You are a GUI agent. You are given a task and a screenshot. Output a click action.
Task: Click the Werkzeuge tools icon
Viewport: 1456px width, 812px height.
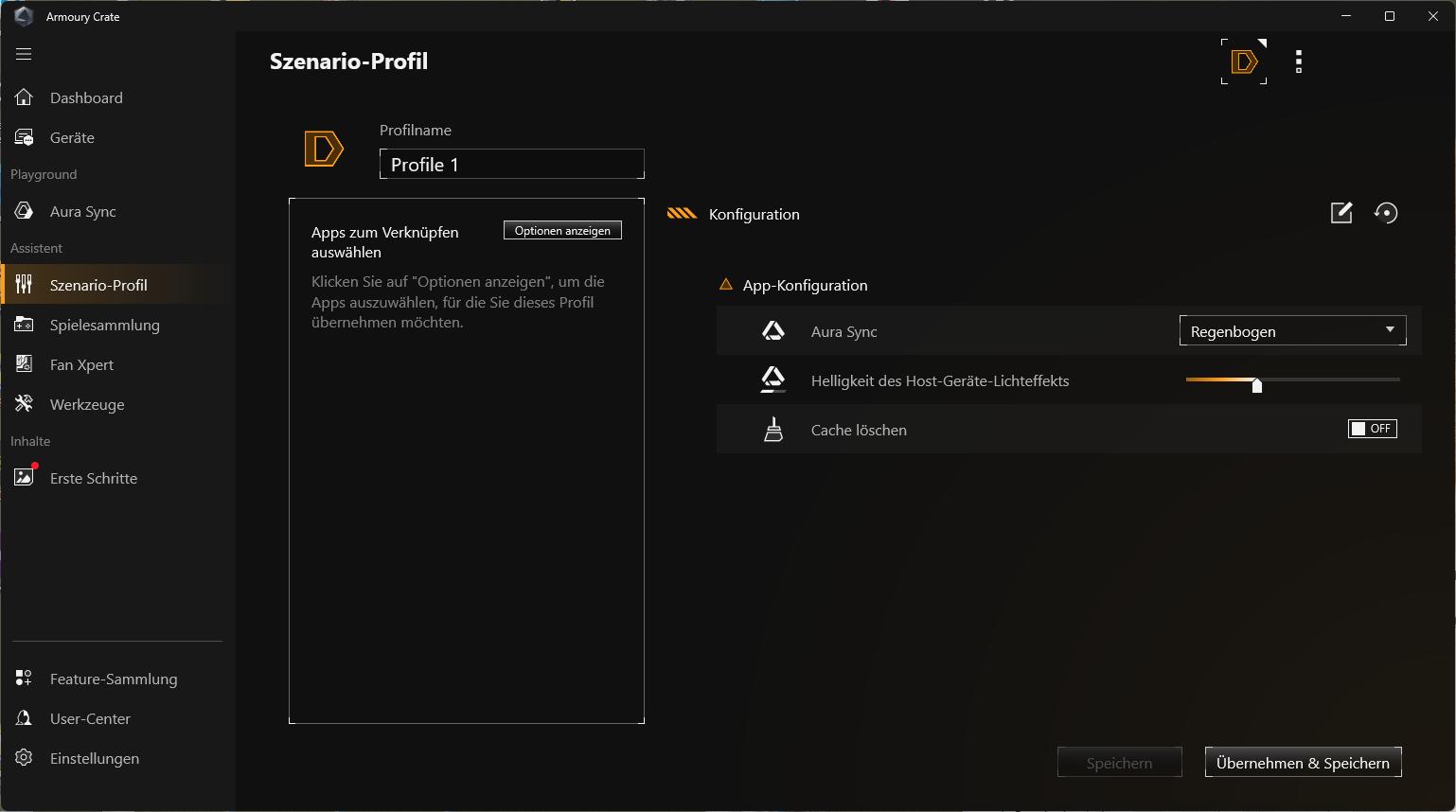pos(24,404)
